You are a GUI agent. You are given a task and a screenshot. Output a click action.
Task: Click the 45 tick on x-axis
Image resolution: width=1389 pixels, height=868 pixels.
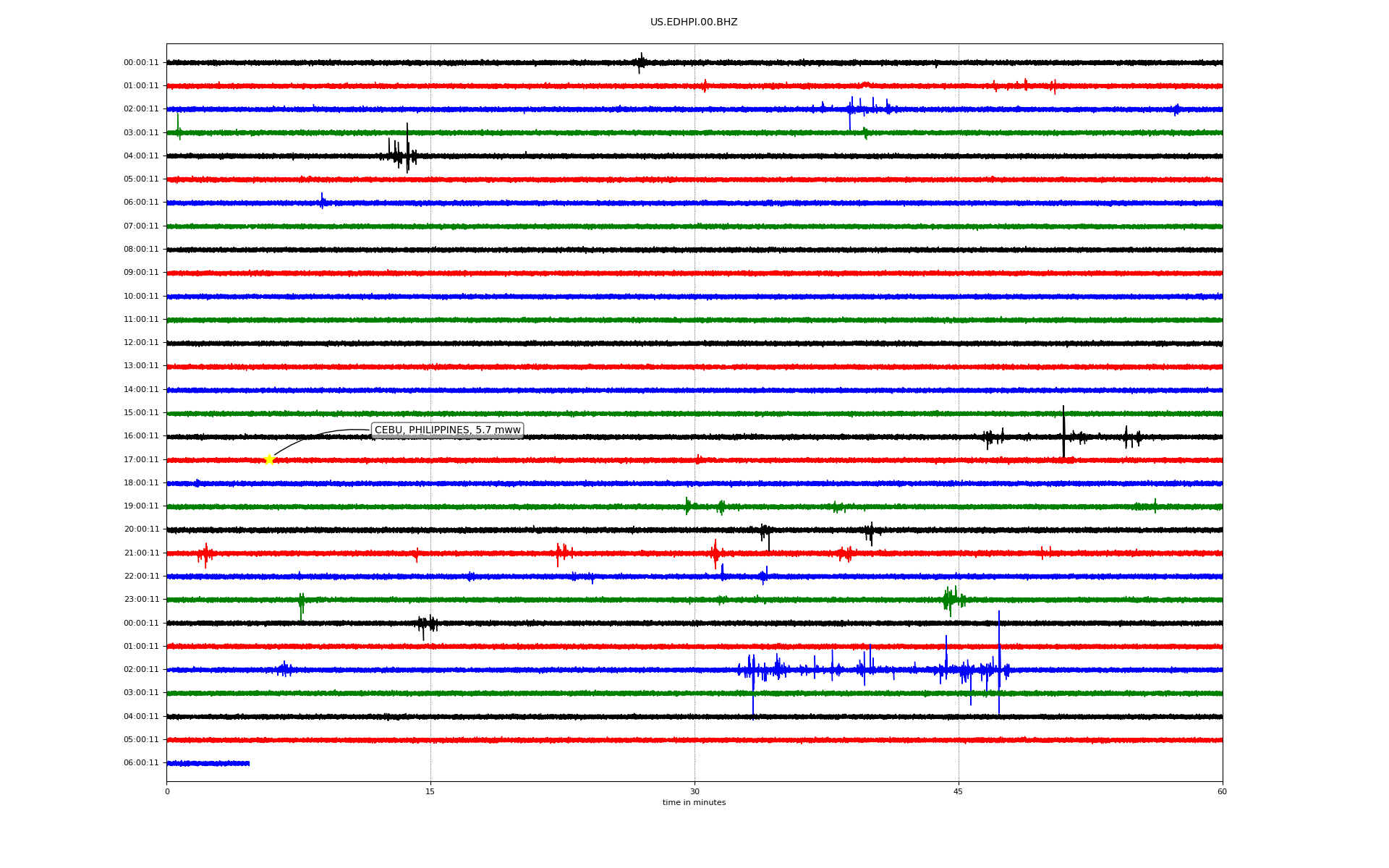pyautogui.click(x=959, y=791)
